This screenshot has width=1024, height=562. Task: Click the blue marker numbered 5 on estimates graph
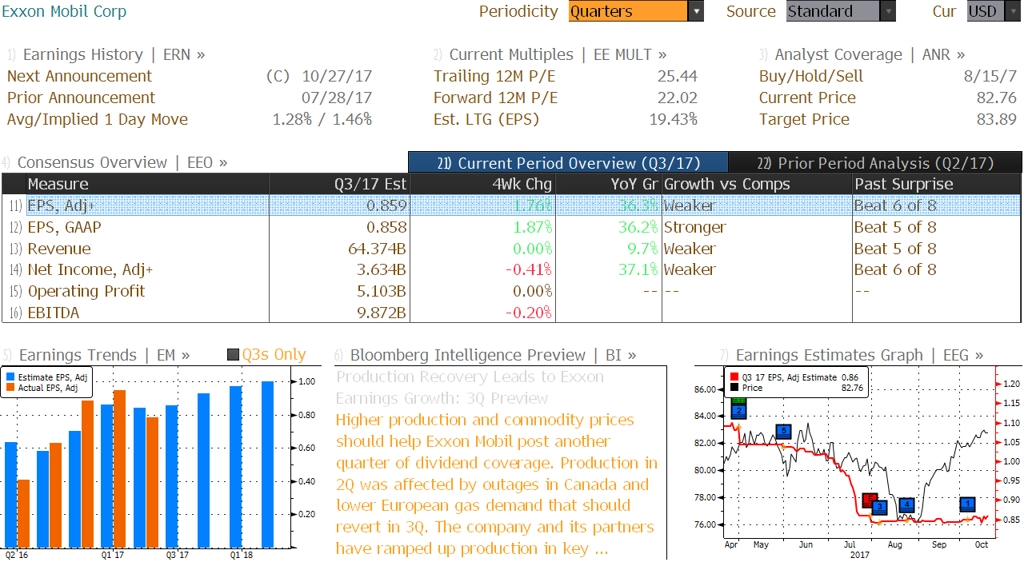click(x=784, y=431)
